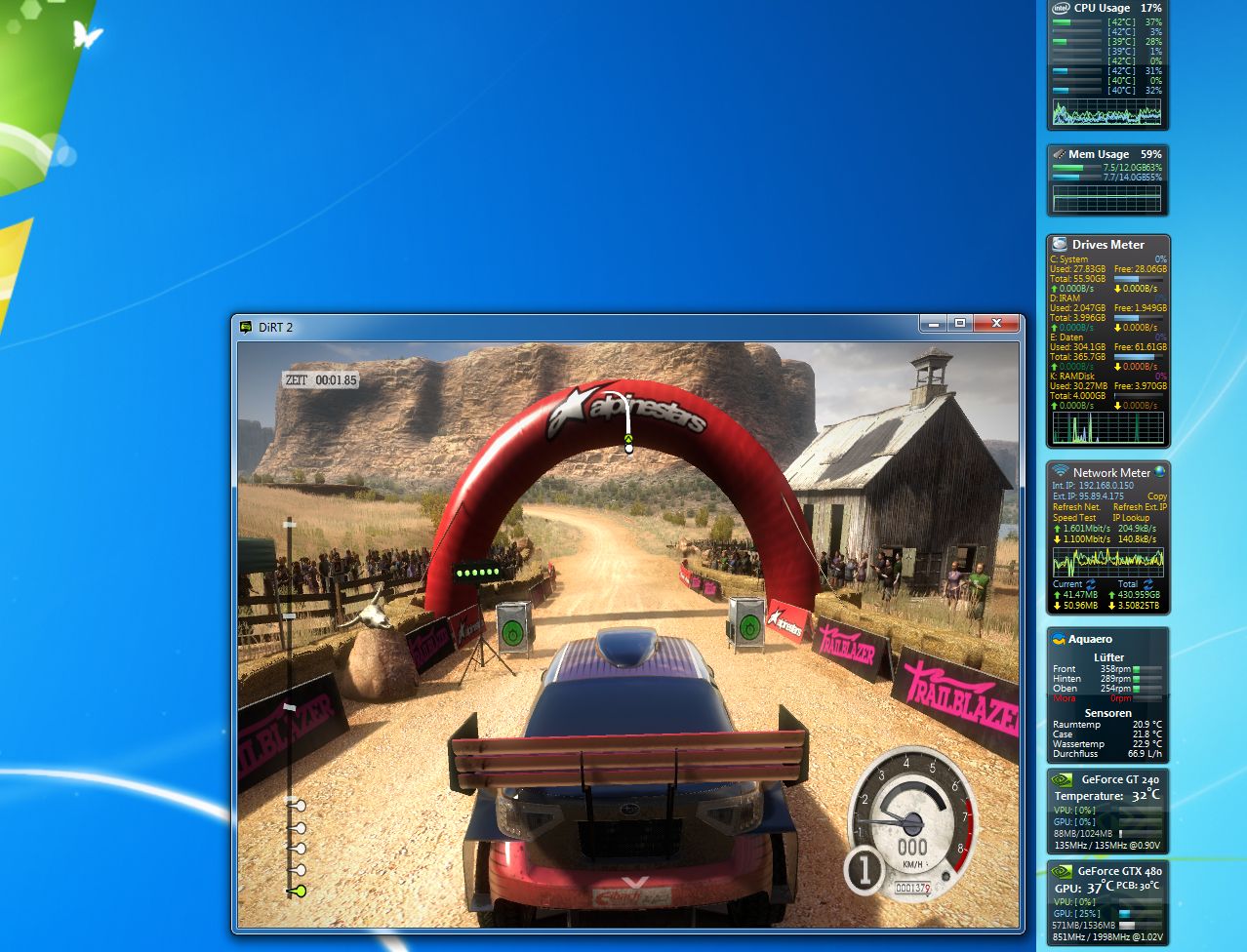Reset the Current traffic counter refresh icon
This screenshot has height=952, width=1247.
(1090, 583)
